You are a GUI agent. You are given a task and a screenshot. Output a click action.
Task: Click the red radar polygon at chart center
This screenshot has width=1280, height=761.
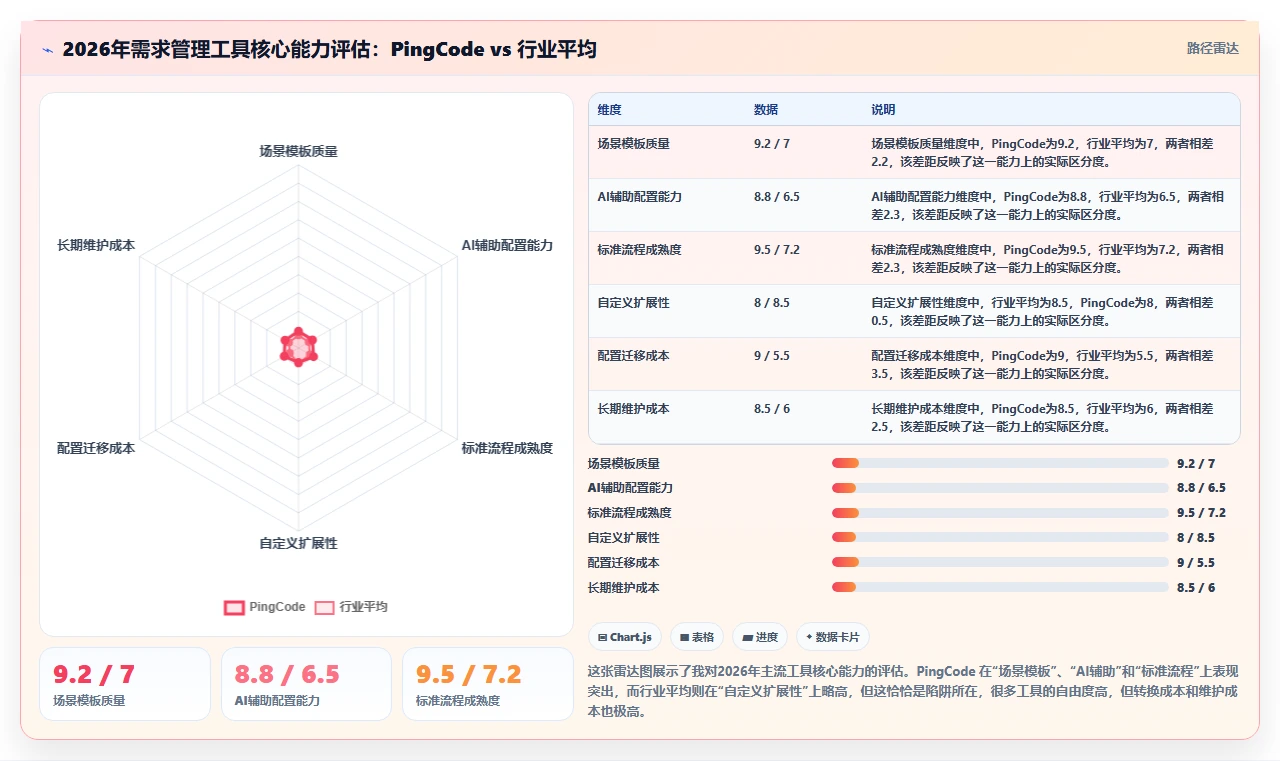coord(298,347)
